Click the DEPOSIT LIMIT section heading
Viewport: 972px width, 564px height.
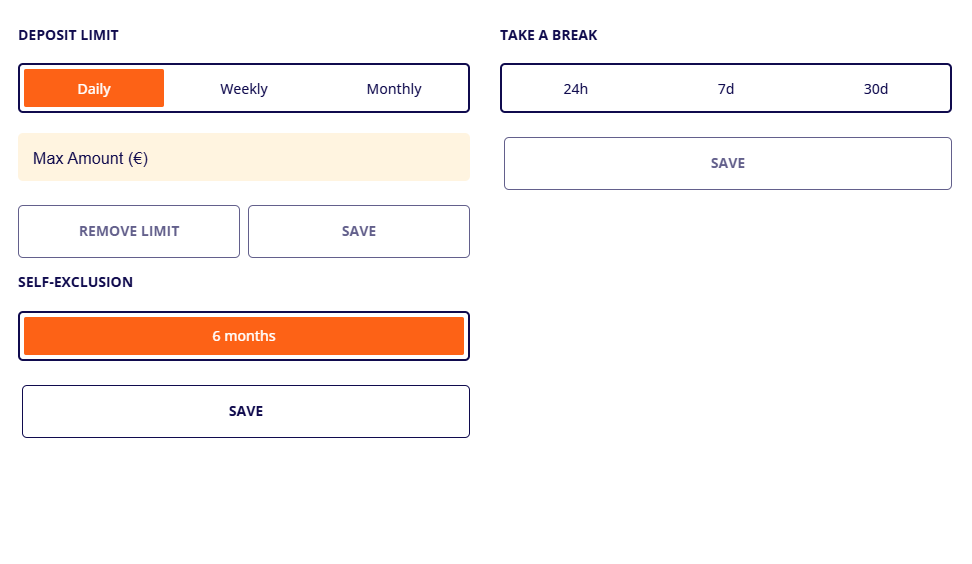(68, 35)
